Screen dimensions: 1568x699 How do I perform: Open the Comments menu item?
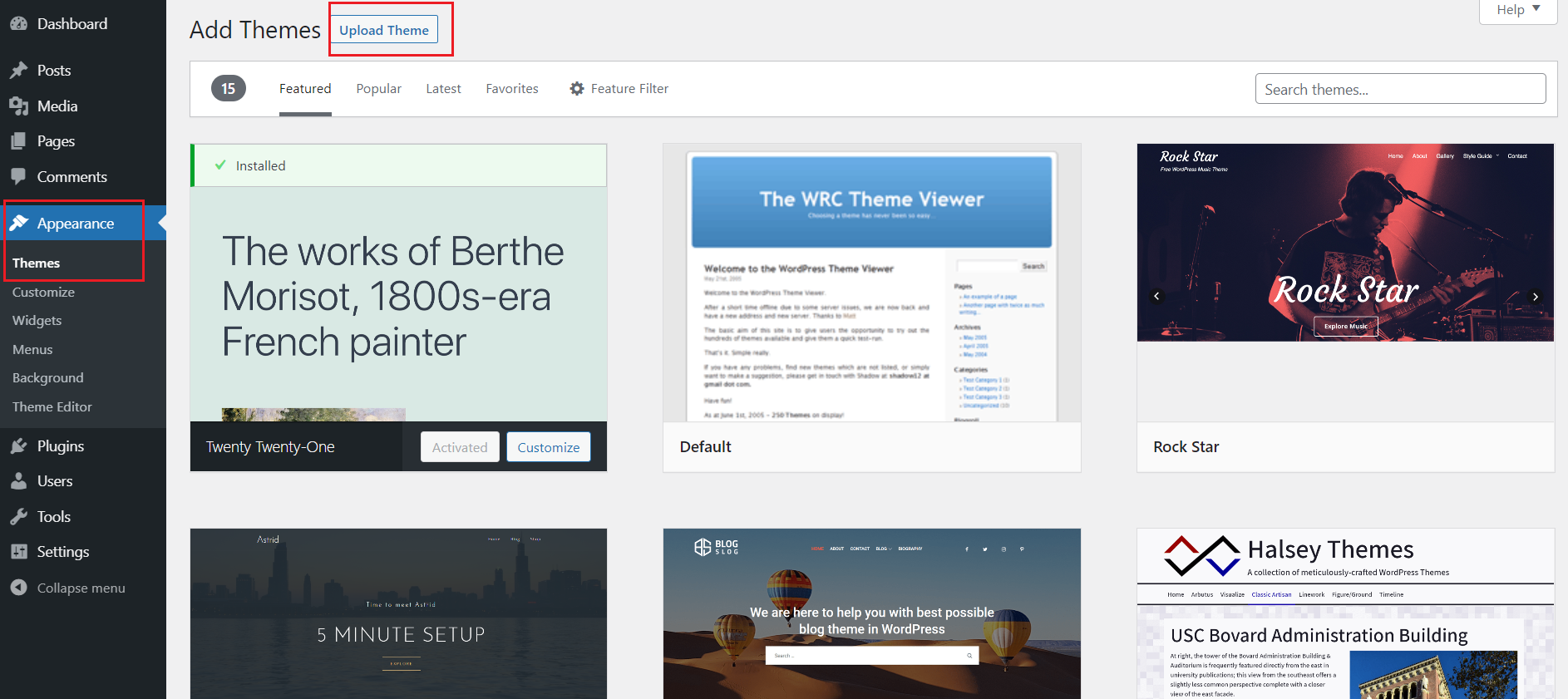coord(83,177)
